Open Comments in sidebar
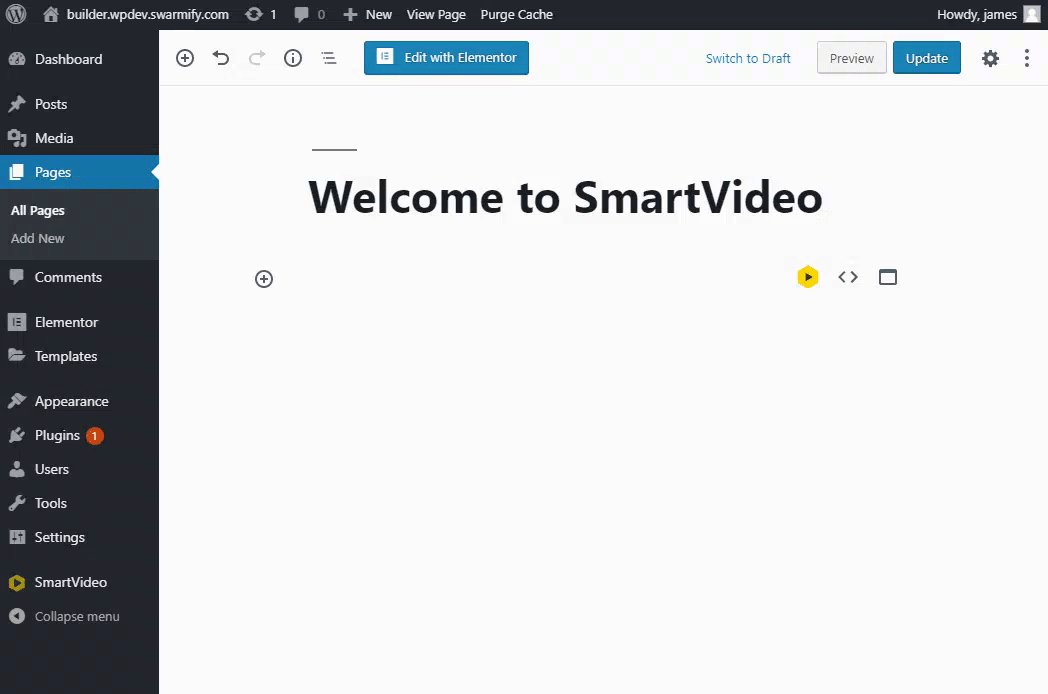The height and width of the screenshot is (694, 1048). (79, 277)
